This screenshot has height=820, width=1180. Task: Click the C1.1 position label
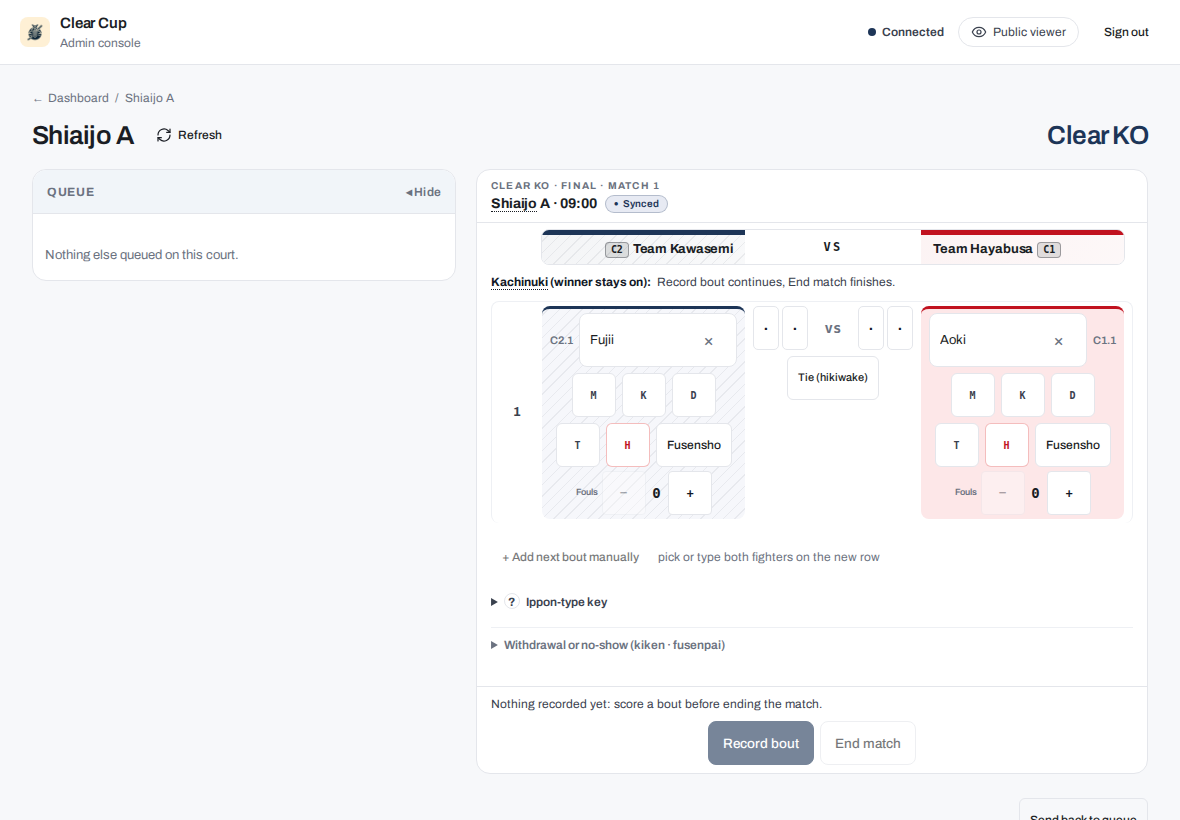(x=1105, y=341)
